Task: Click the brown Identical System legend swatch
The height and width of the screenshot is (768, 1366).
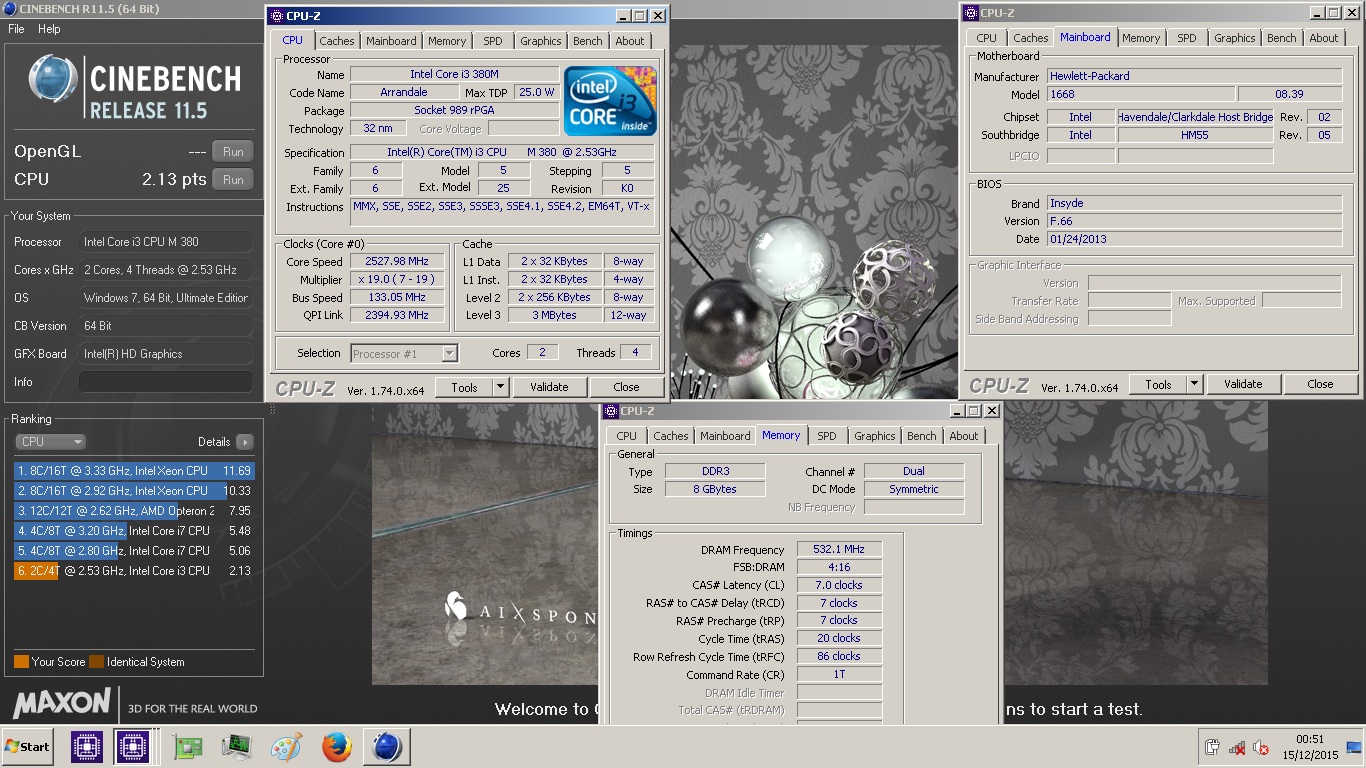Action: click(x=96, y=662)
